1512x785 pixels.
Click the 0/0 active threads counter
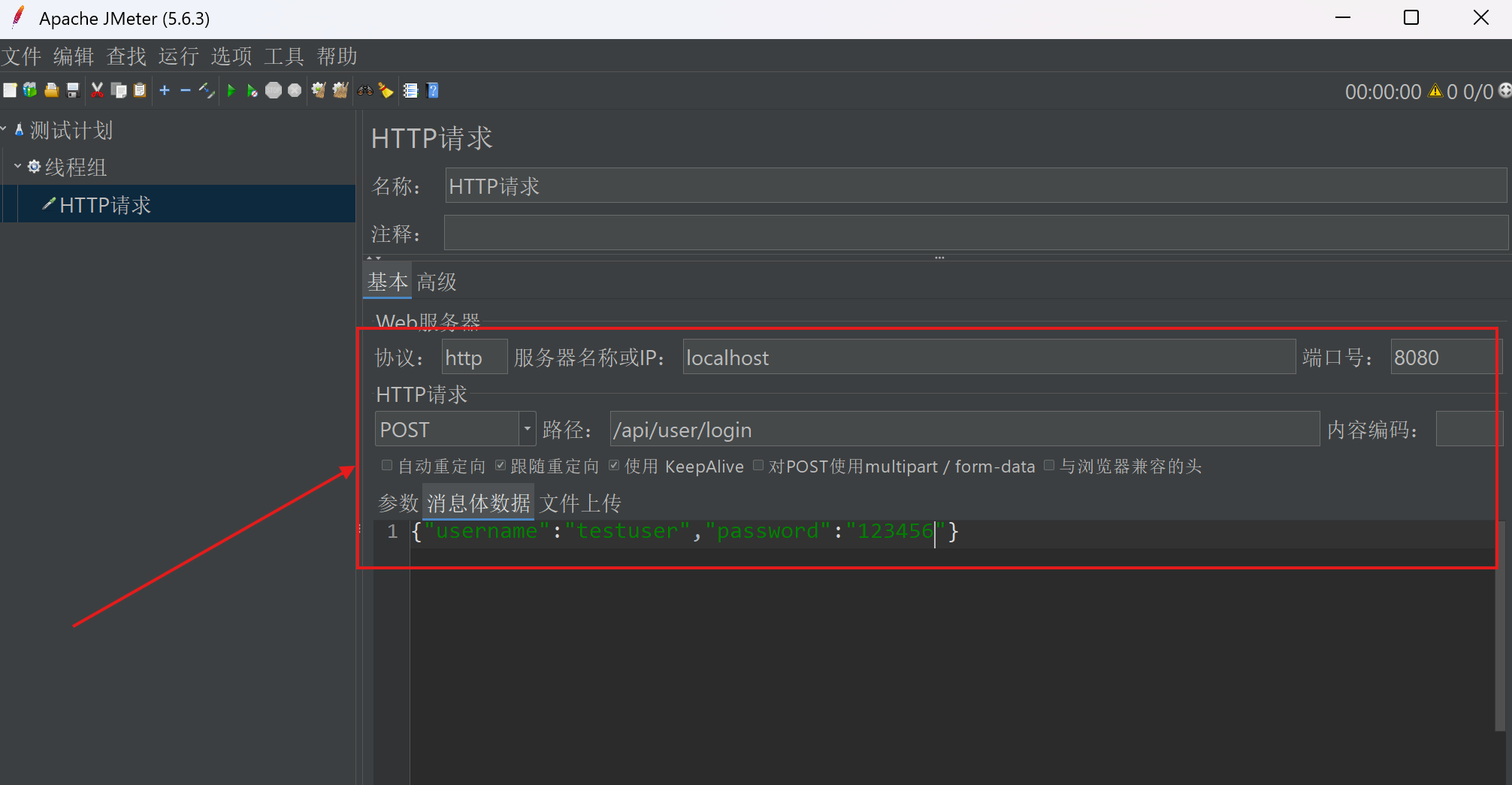[x=1478, y=92]
